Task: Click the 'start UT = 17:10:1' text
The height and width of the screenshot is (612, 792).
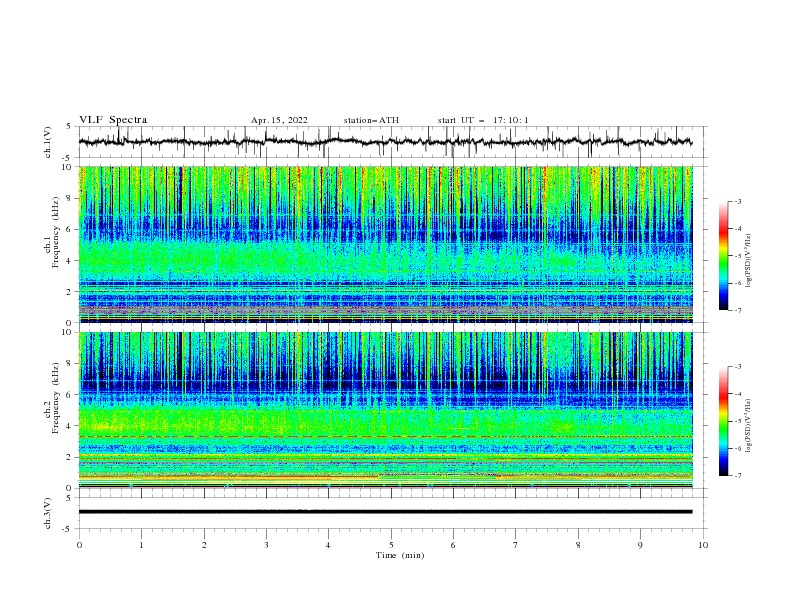Action: click(x=482, y=120)
